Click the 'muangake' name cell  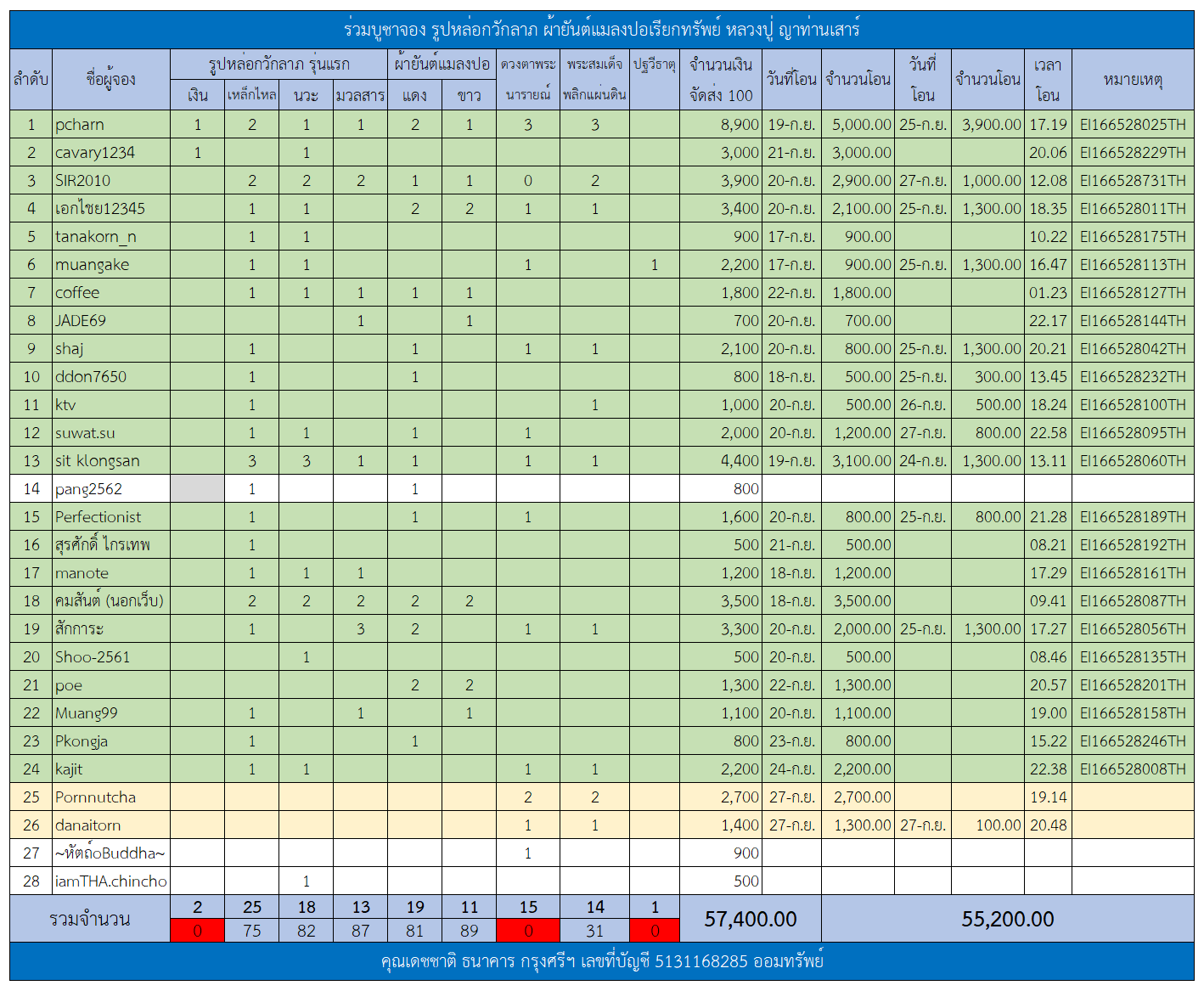tap(111, 264)
